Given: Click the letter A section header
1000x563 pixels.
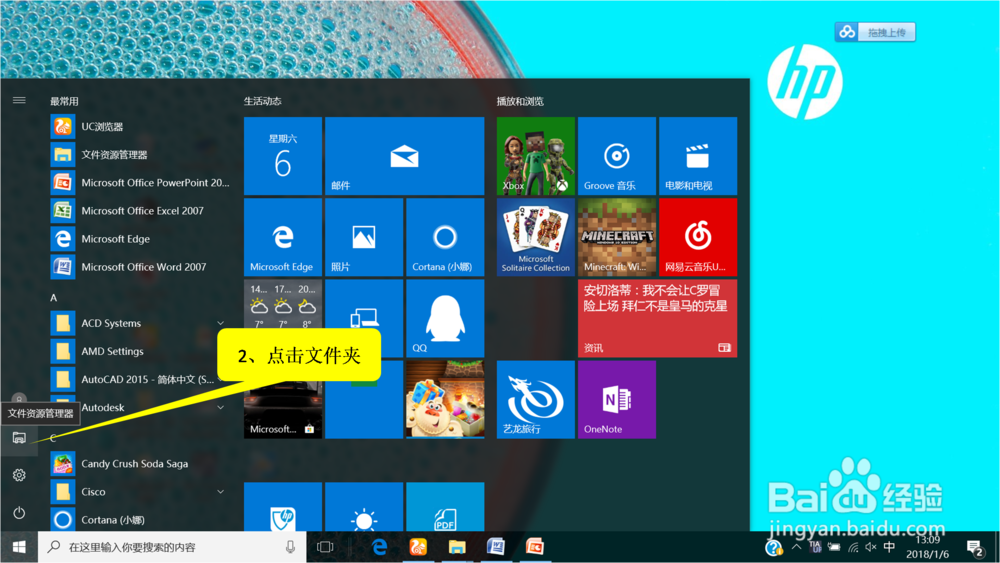Looking at the screenshot, I should pos(54,297).
